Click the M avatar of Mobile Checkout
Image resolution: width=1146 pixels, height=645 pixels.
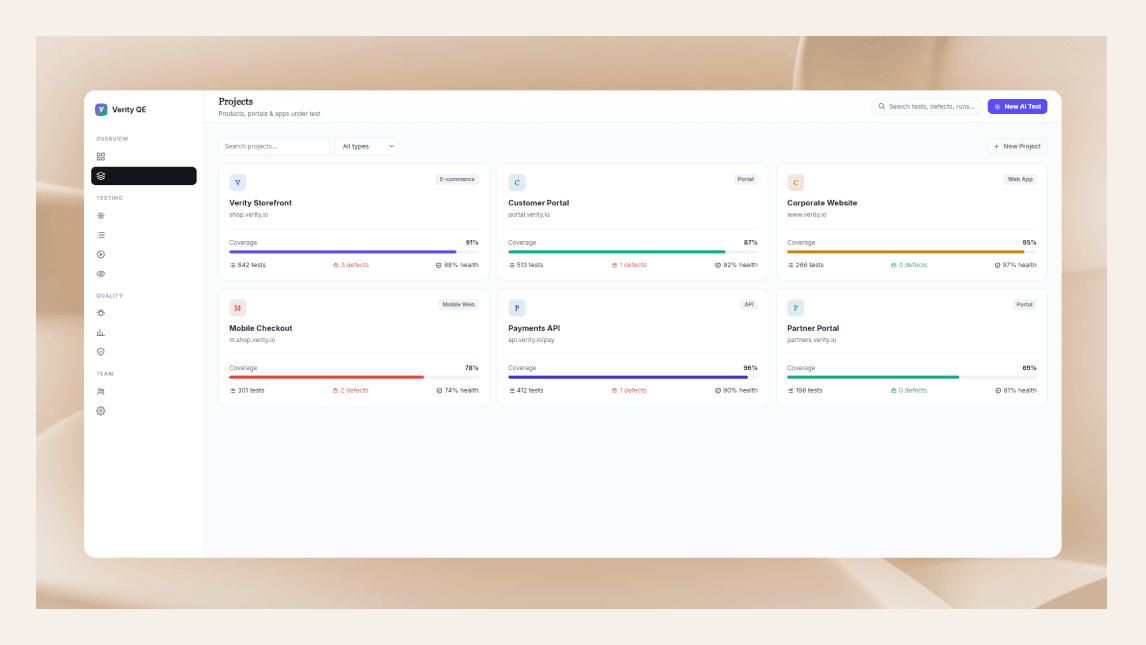pyautogui.click(x=238, y=308)
